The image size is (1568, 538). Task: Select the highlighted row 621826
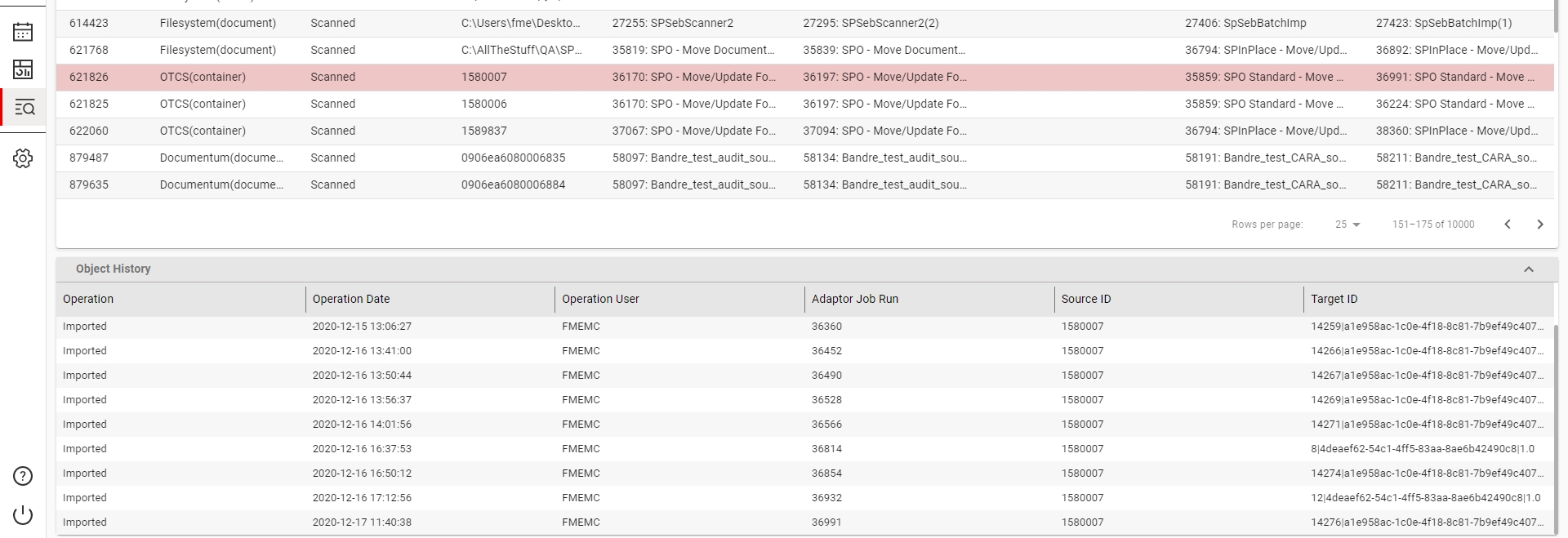tap(89, 77)
